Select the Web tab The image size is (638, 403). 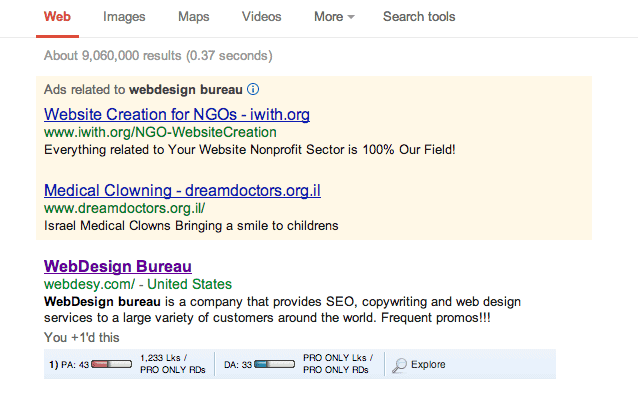click(x=58, y=17)
